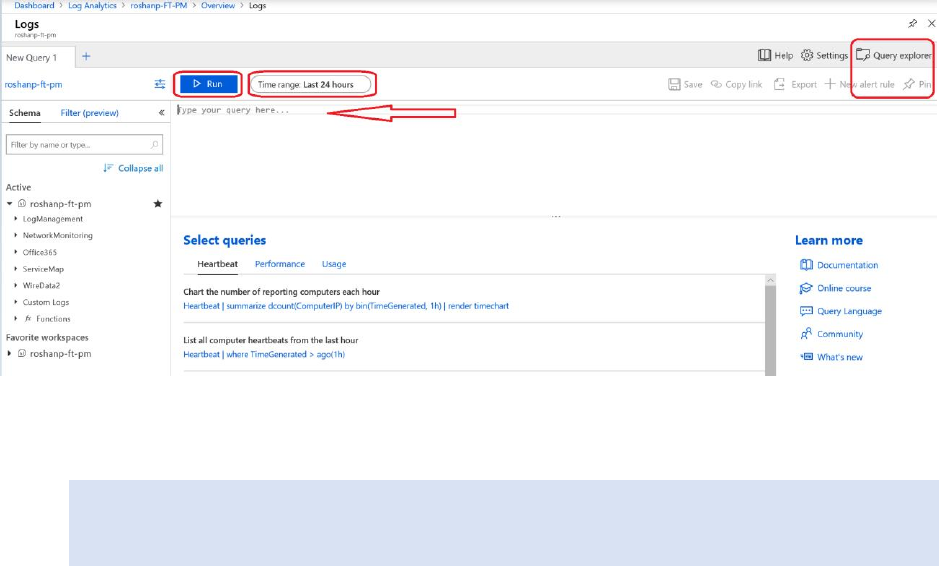
Task: Click into the query editor text area
Action: 556,159
